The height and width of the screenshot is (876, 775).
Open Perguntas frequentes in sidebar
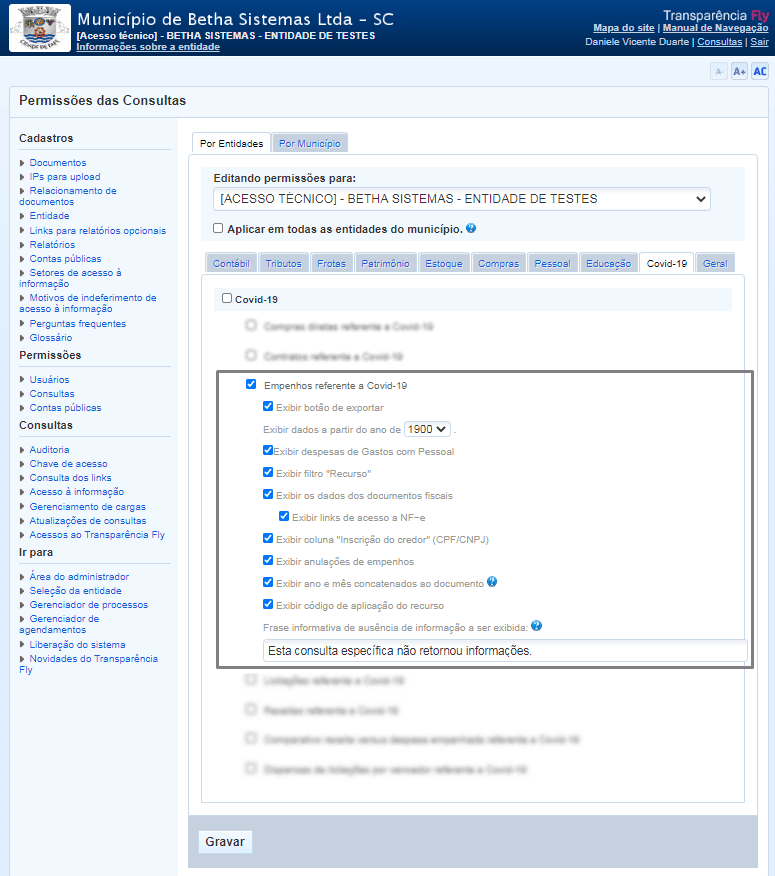[77, 324]
